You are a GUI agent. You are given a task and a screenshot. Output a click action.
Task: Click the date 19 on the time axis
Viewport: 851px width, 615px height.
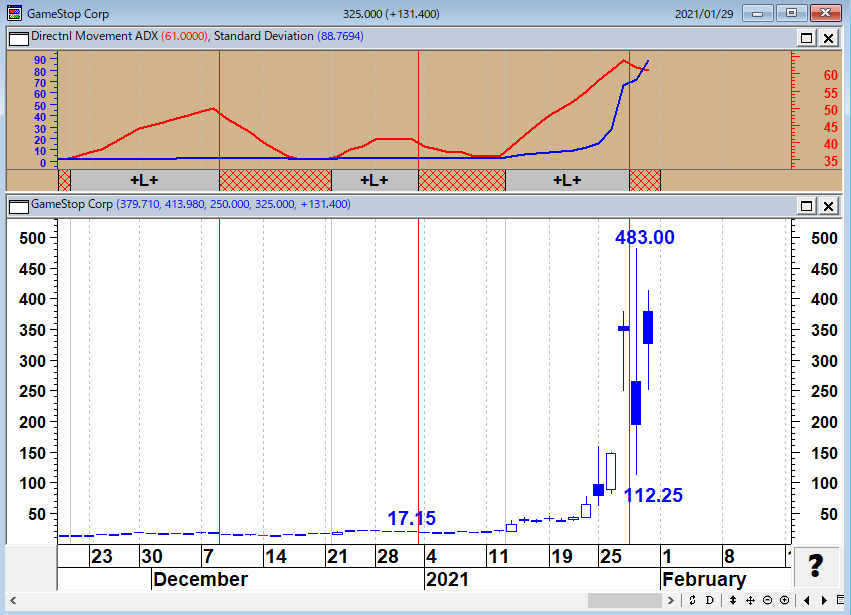(x=562, y=556)
